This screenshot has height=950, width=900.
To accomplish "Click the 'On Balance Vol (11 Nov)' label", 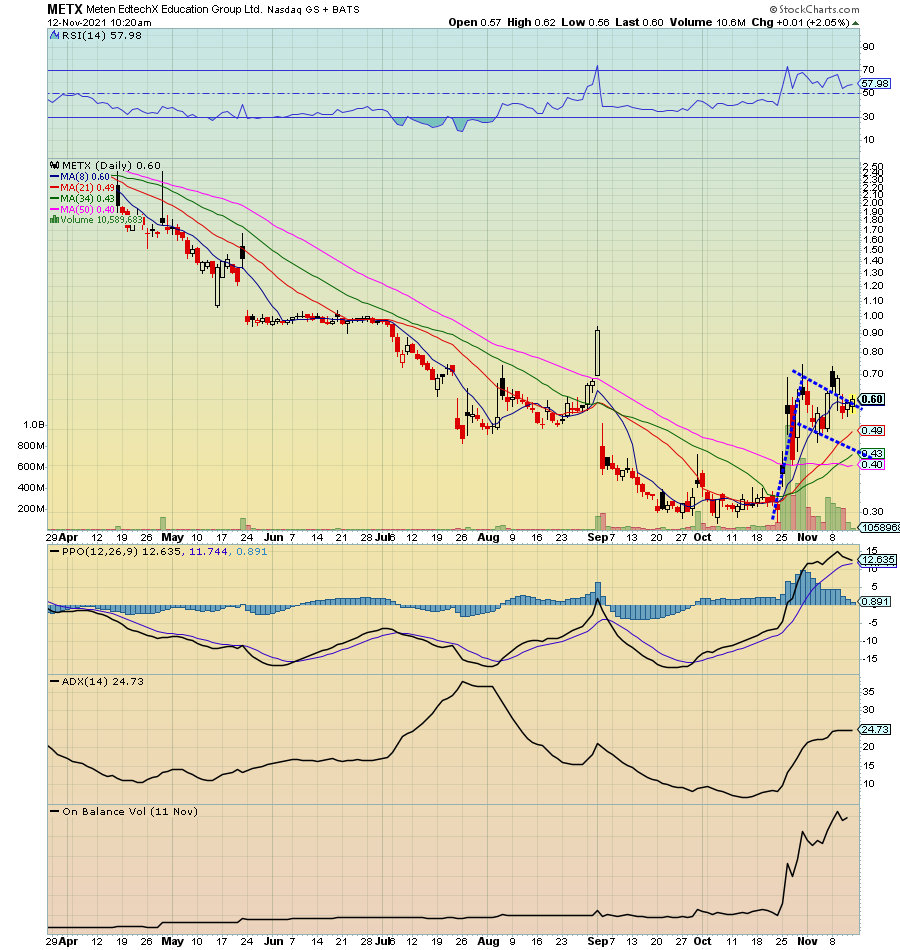I will [124, 812].
